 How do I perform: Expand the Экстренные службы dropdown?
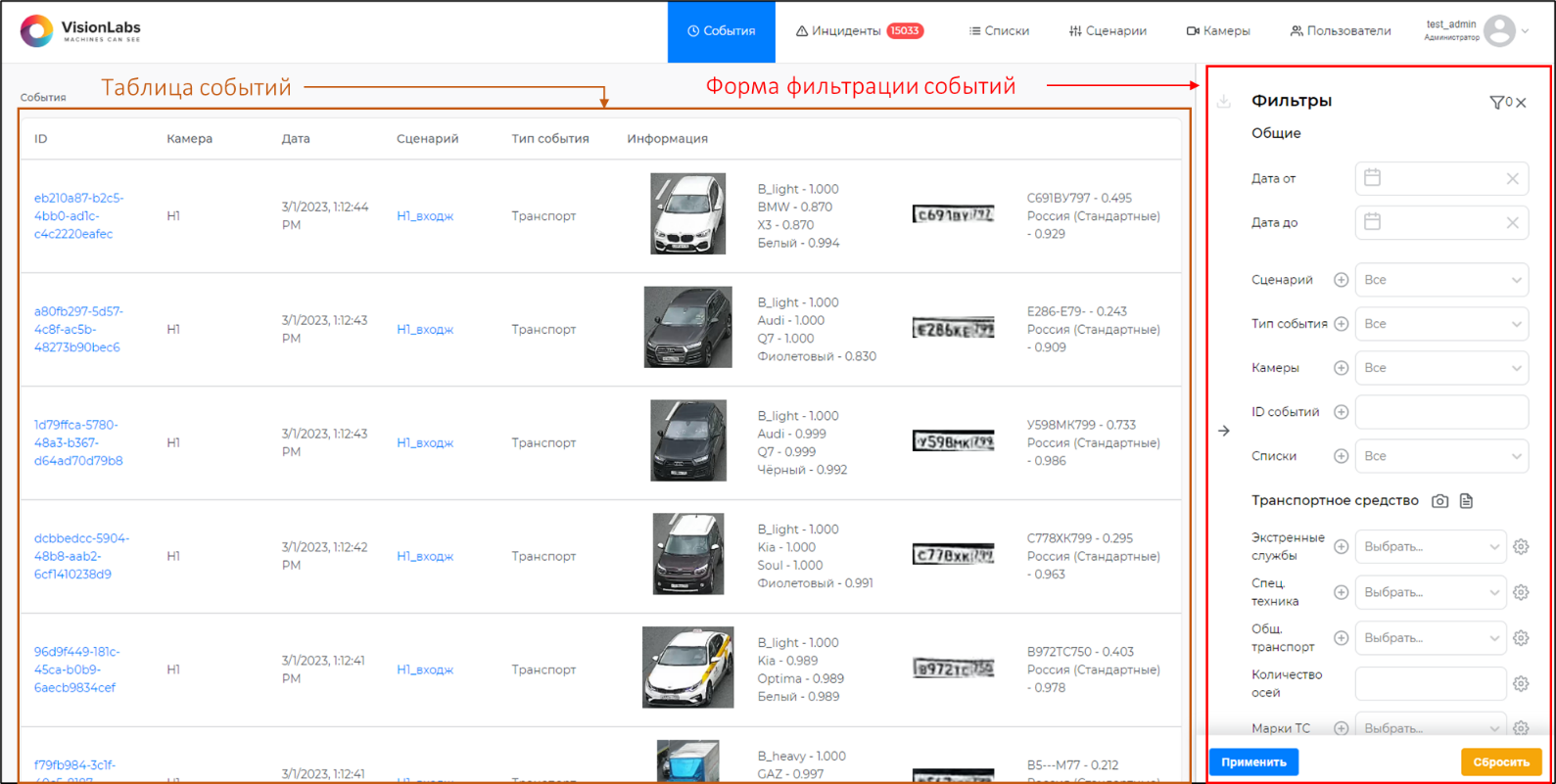1431,547
